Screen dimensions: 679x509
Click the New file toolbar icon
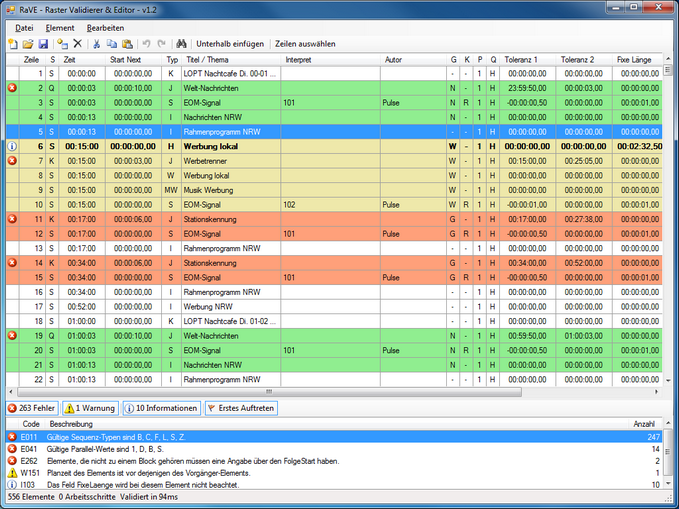(x=13, y=44)
